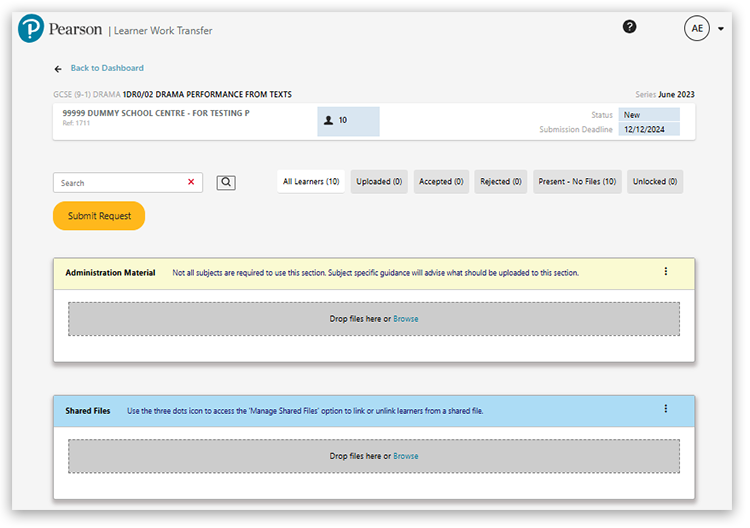Screen dimensions: 750x528
Task: Expand the user account dropdown arrow
Action: [x=721, y=29]
